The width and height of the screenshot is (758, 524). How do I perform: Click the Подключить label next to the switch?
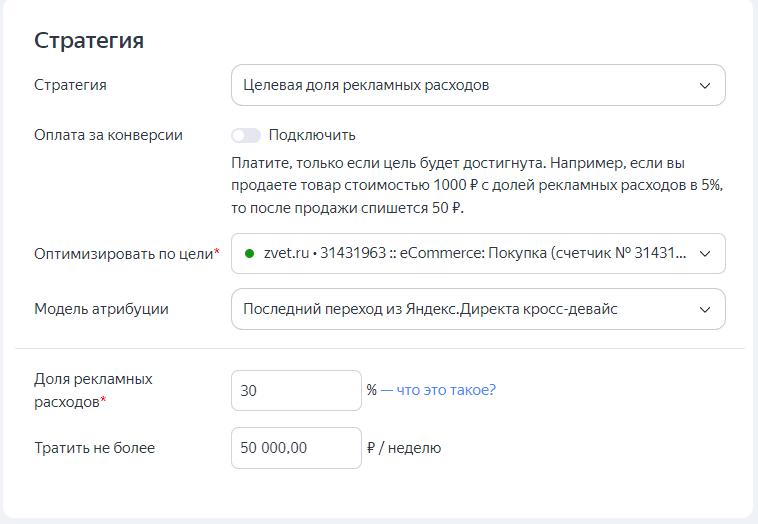312,135
